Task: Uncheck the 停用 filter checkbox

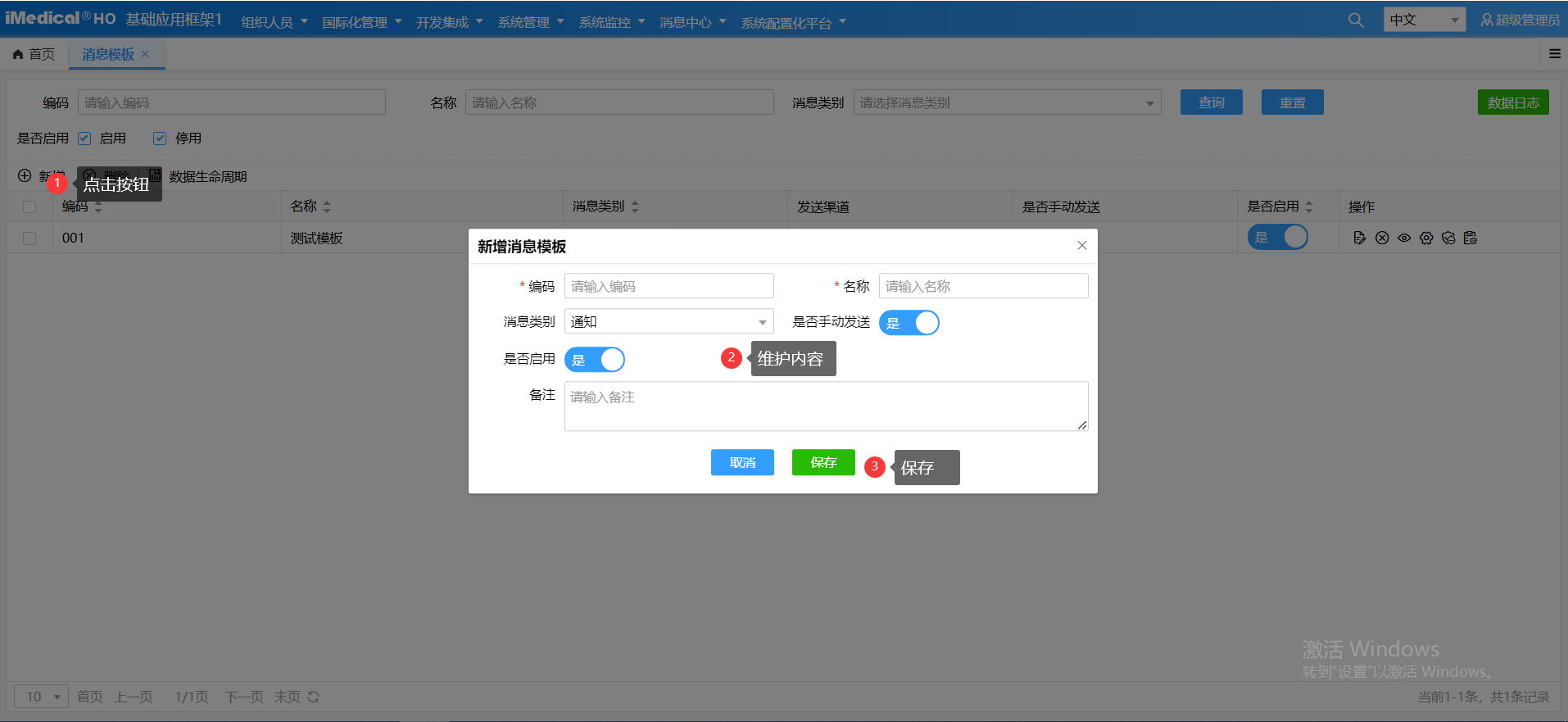Action: (160, 138)
